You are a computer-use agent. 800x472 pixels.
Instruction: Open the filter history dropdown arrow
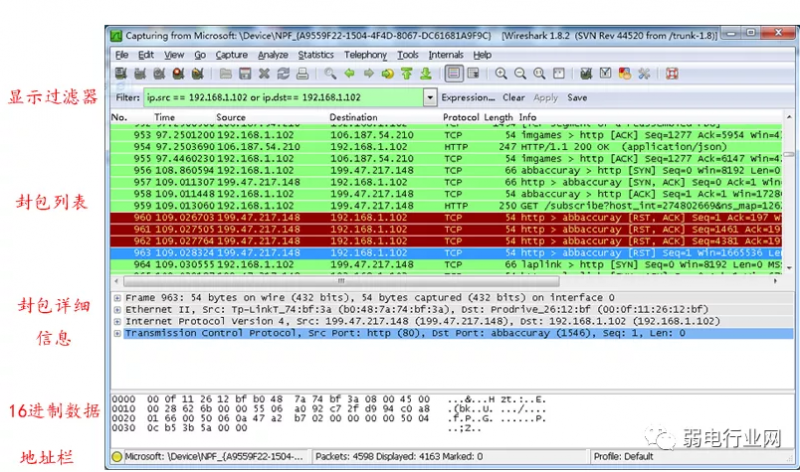[430, 98]
